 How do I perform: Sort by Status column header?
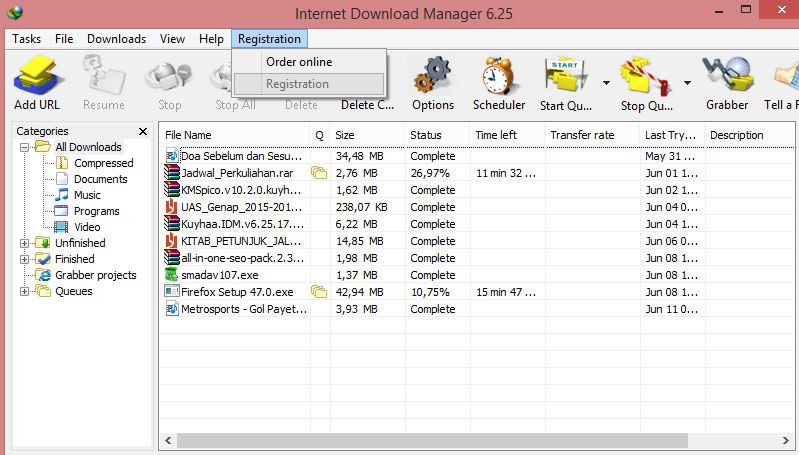(x=437, y=135)
